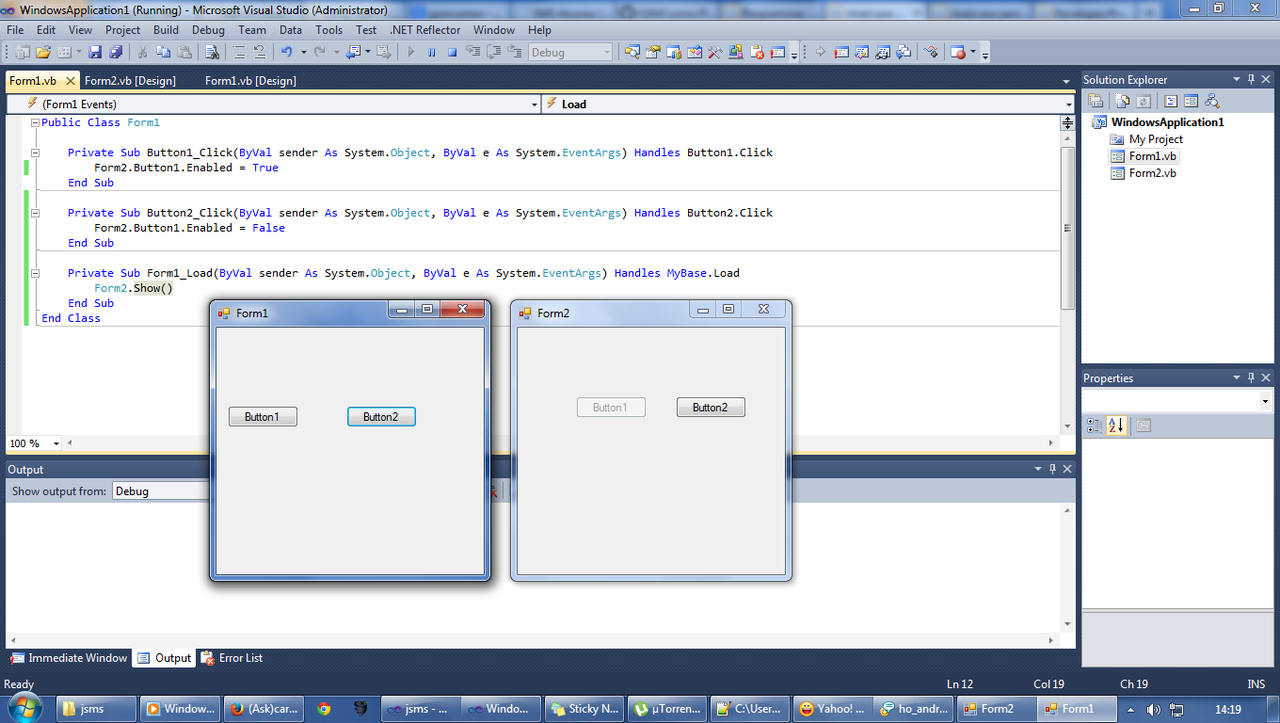Click the Breakpoints red circle icon
This screenshot has width=1280, height=723.
click(957, 52)
